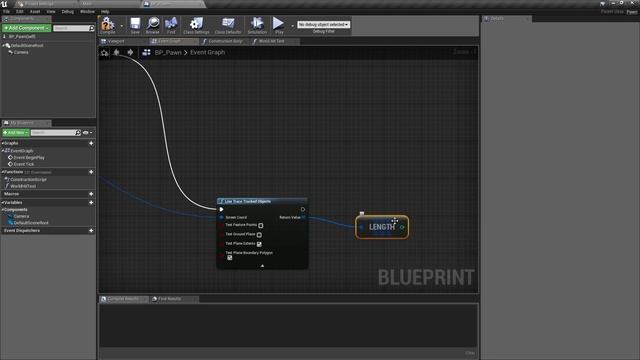The image size is (640, 360).
Task: Navigate back in graph history
Action: click(x=117, y=52)
